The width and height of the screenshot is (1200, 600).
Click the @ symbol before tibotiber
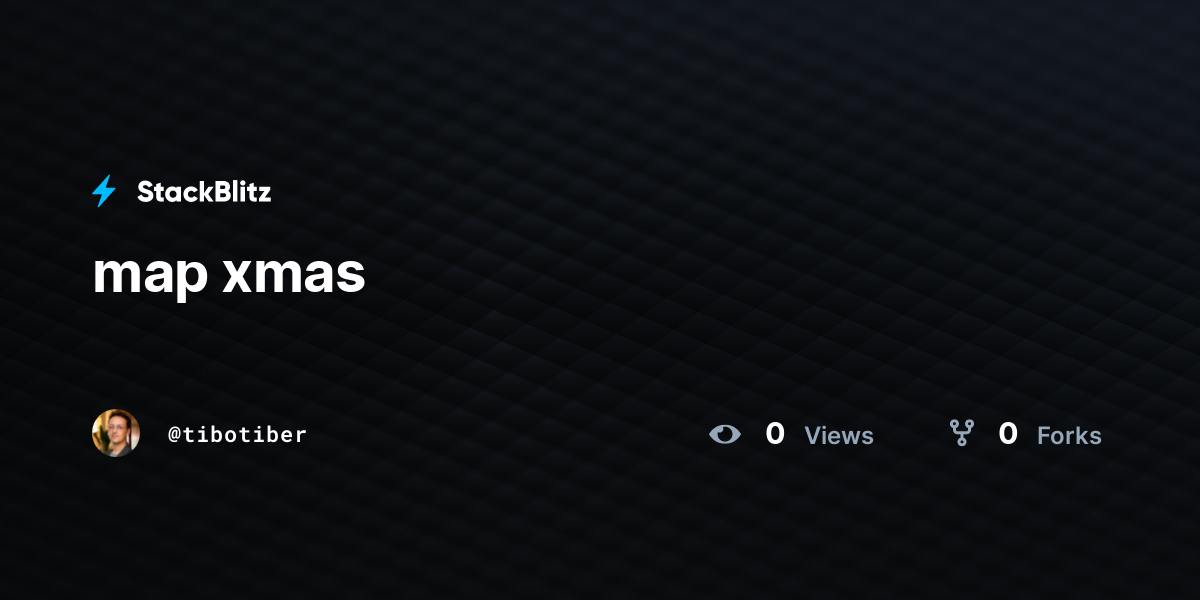click(174, 435)
